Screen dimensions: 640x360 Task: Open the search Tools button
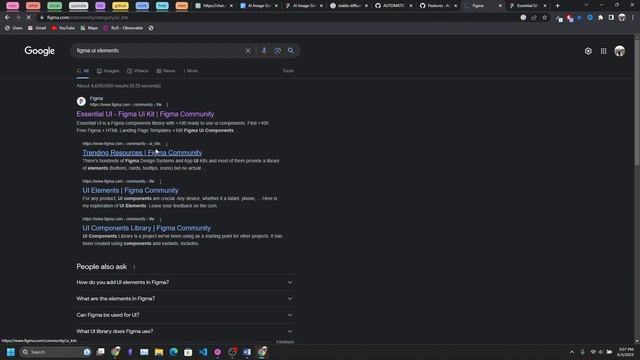coord(288,71)
